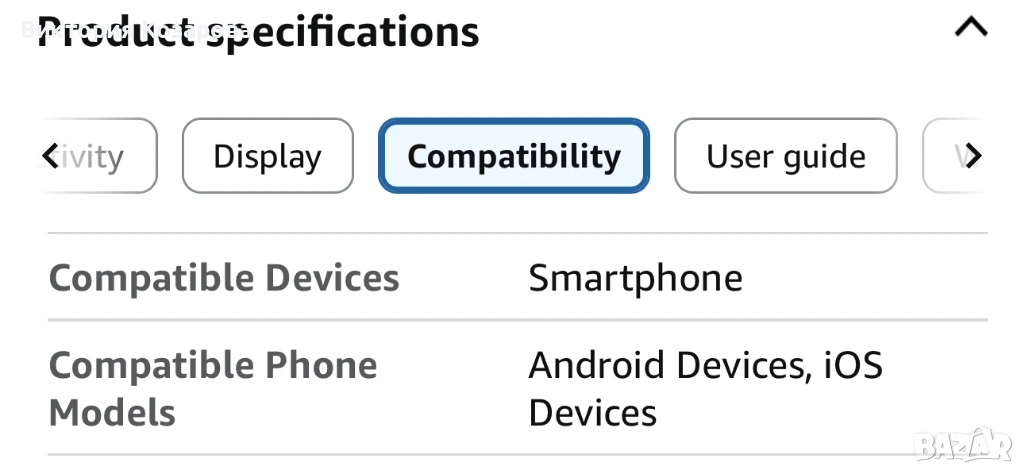The image size is (1024, 474).
Task: Click the last word Devices below Android
Action: 592,413
